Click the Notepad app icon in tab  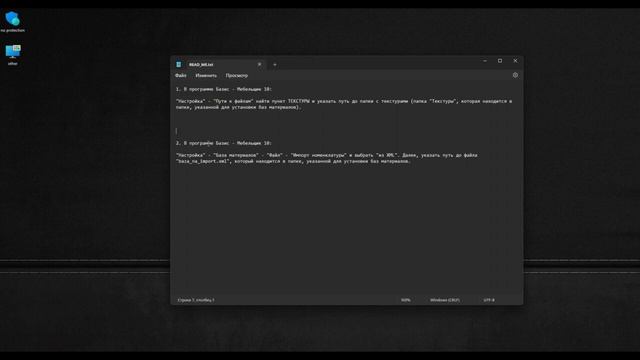click(179, 64)
